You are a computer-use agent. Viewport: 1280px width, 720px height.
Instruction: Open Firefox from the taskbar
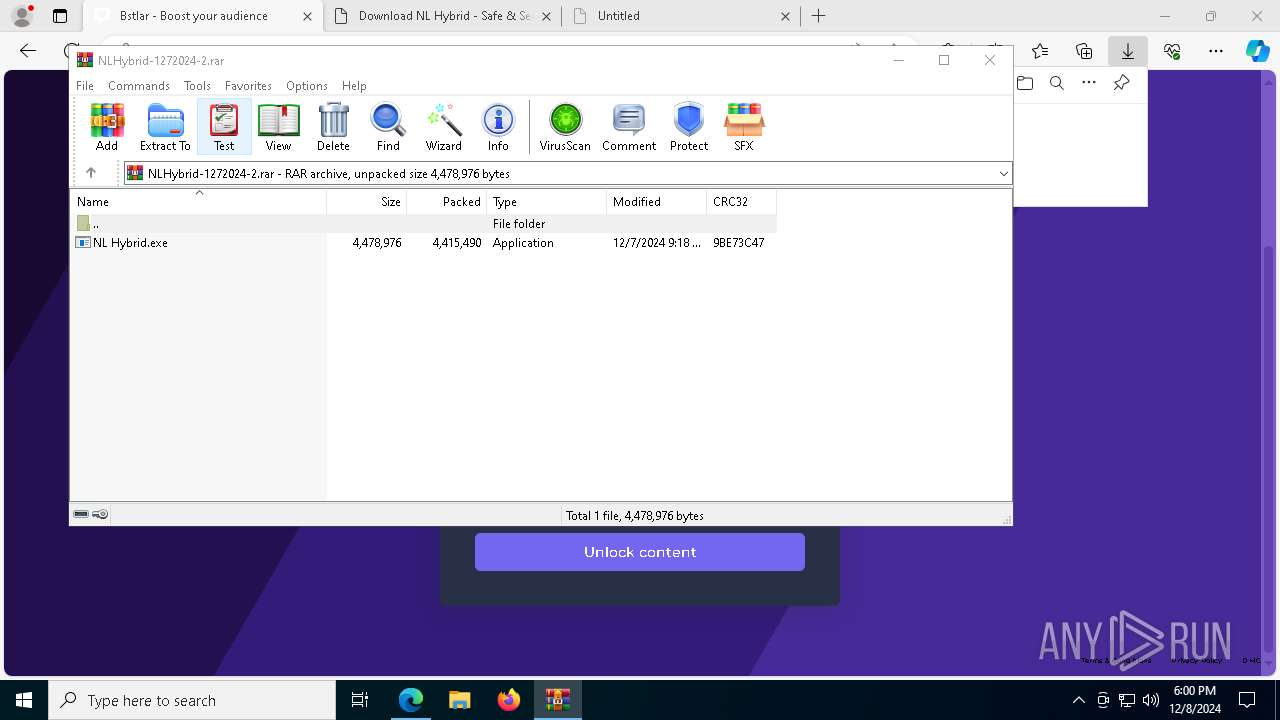508,700
